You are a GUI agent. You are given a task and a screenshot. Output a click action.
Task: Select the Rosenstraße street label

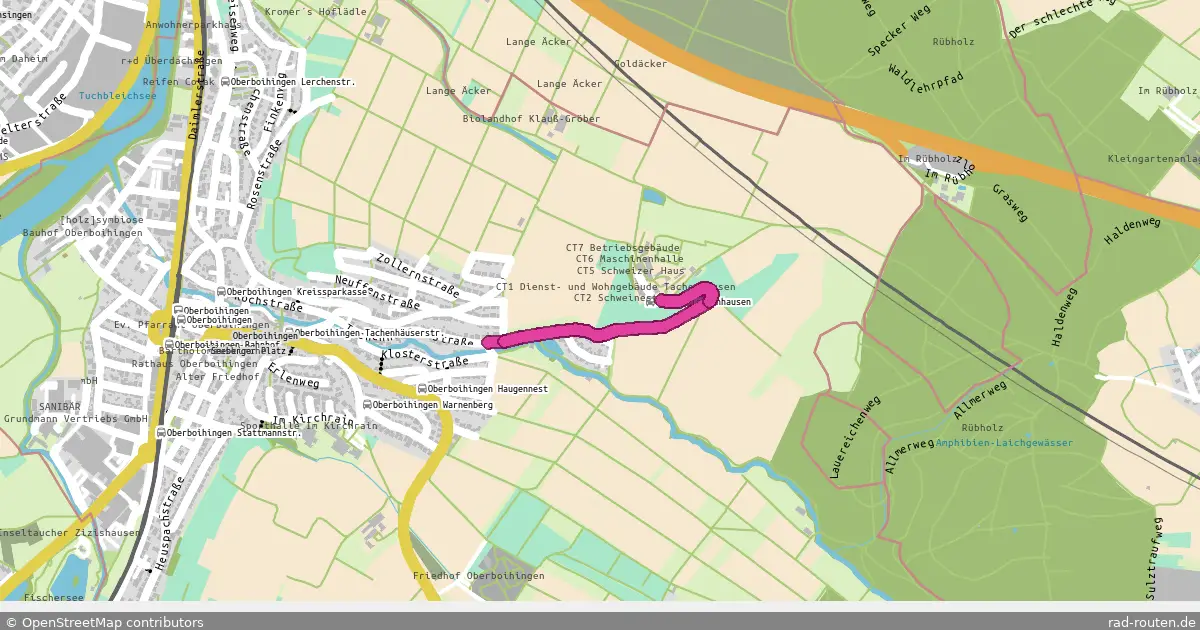click(264, 175)
